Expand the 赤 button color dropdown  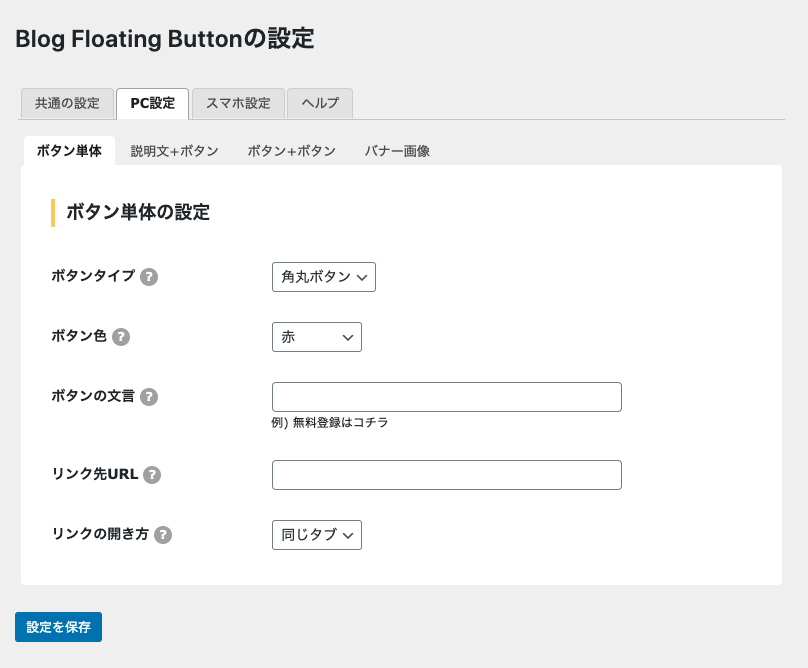pos(317,337)
